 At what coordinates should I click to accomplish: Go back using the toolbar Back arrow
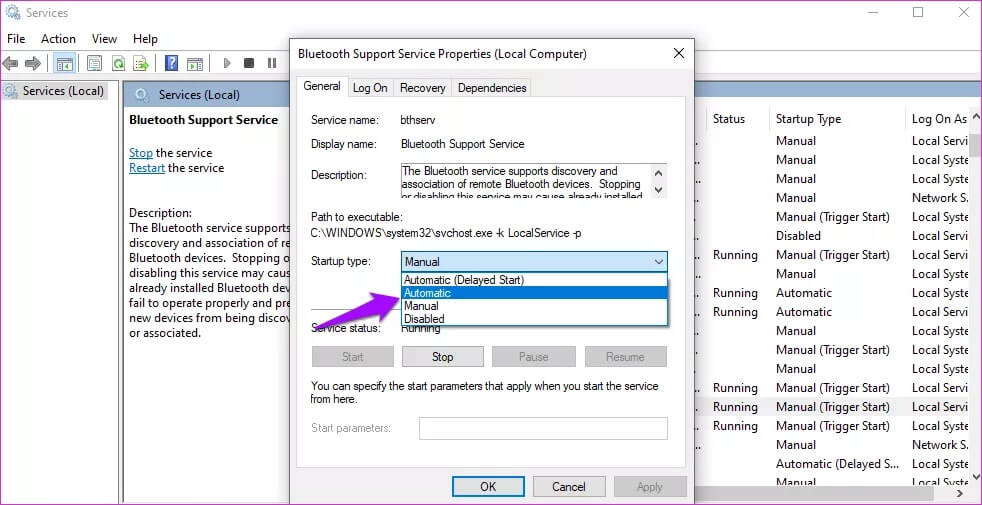pyautogui.click(x=10, y=63)
